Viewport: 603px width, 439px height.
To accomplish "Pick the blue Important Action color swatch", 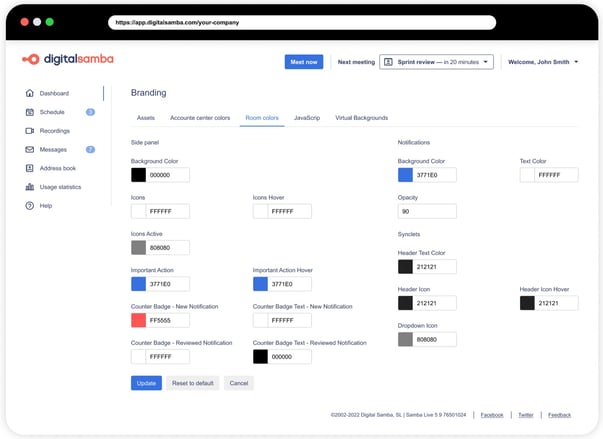I will tap(139, 284).
